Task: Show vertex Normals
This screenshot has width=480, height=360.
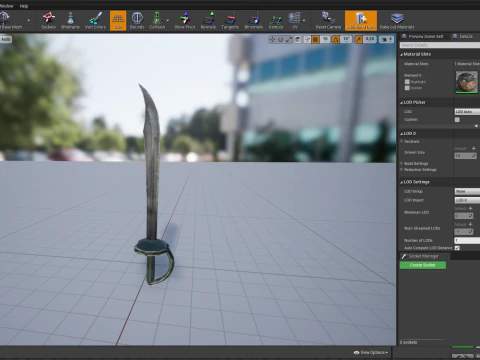Action: pyautogui.click(x=208, y=21)
